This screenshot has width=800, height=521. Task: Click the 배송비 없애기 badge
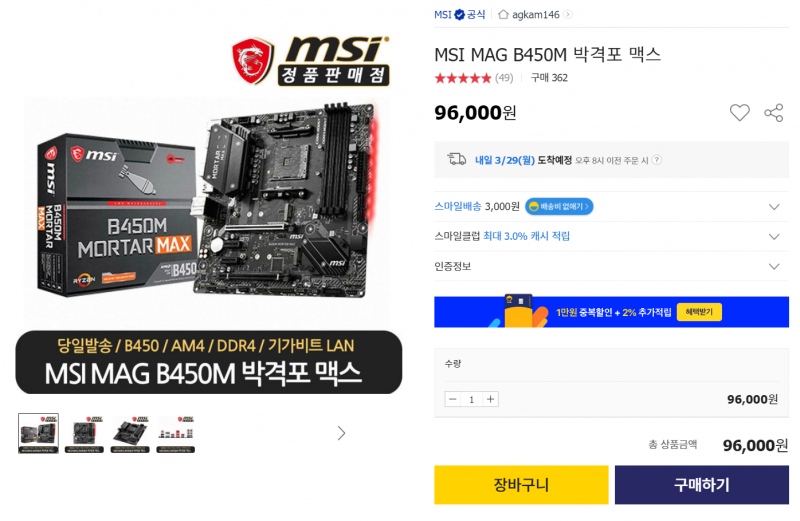559,206
